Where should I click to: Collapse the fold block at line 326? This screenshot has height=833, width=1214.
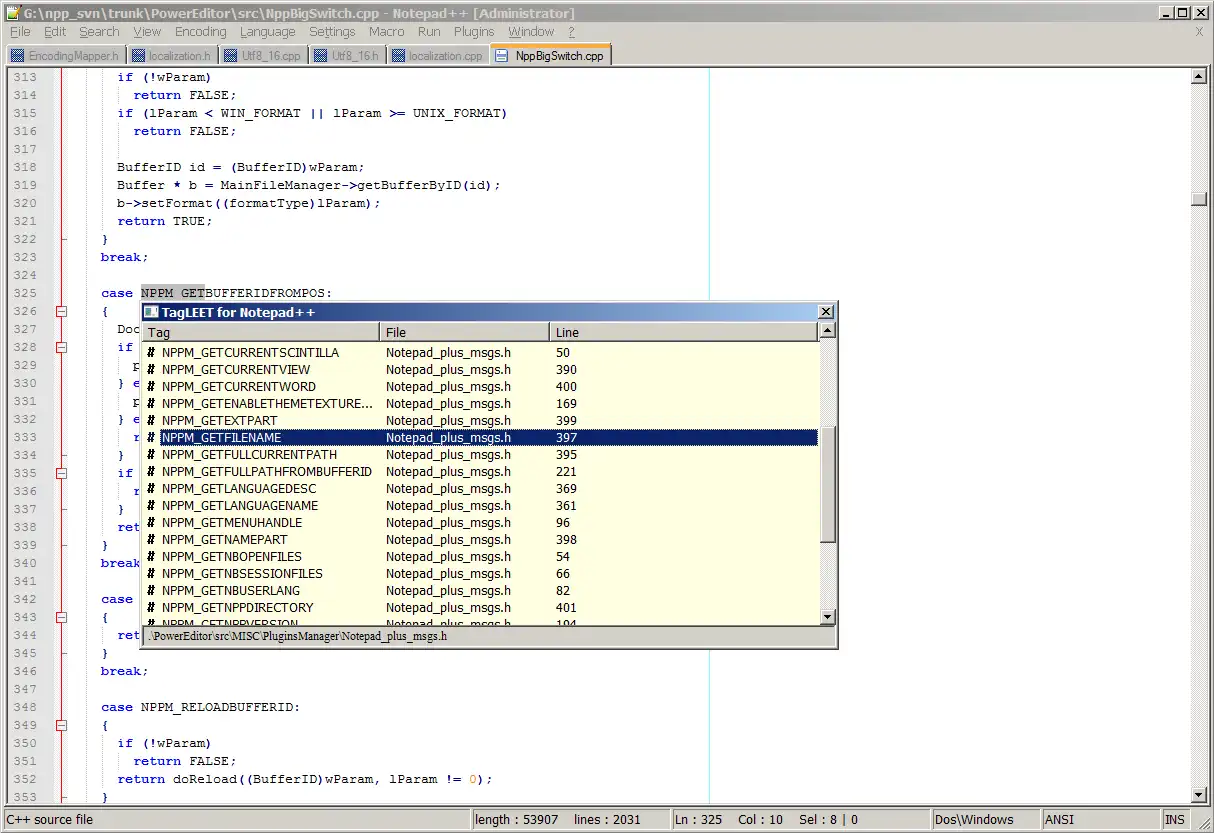click(x=61, y=311)
